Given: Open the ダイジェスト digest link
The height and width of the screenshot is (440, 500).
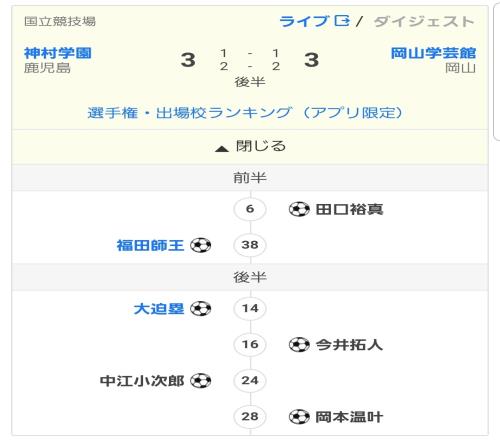Looking at the screenshot, I should pyautogui.click(x=424, y=22).
